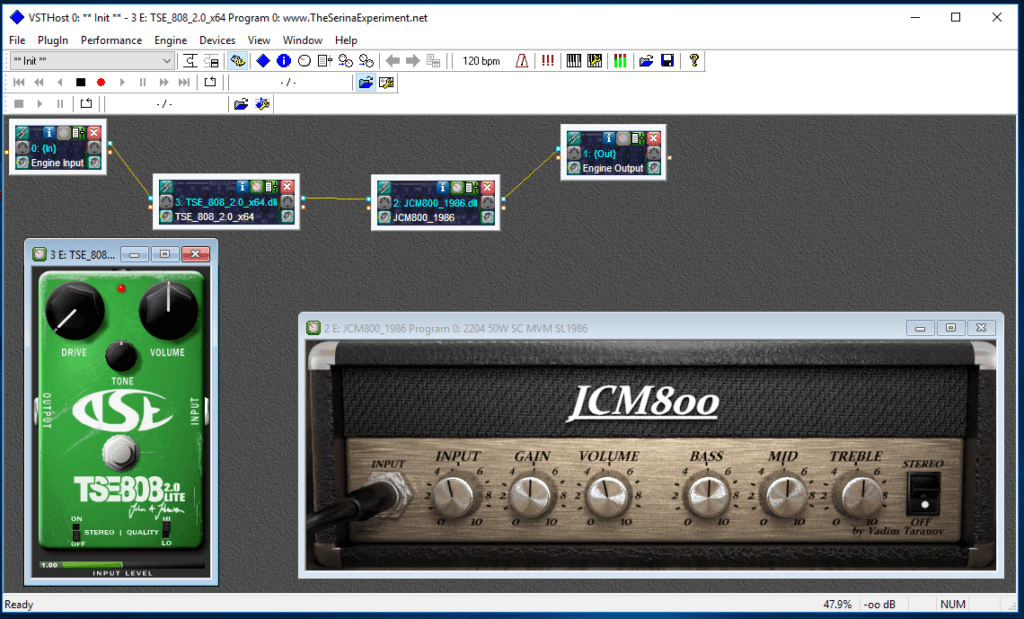The width and height of the screenshot is (1024, 619).
Task: Click the JCM800 logo on the amp
Action: pyautogui.click(x=644, y=402)
